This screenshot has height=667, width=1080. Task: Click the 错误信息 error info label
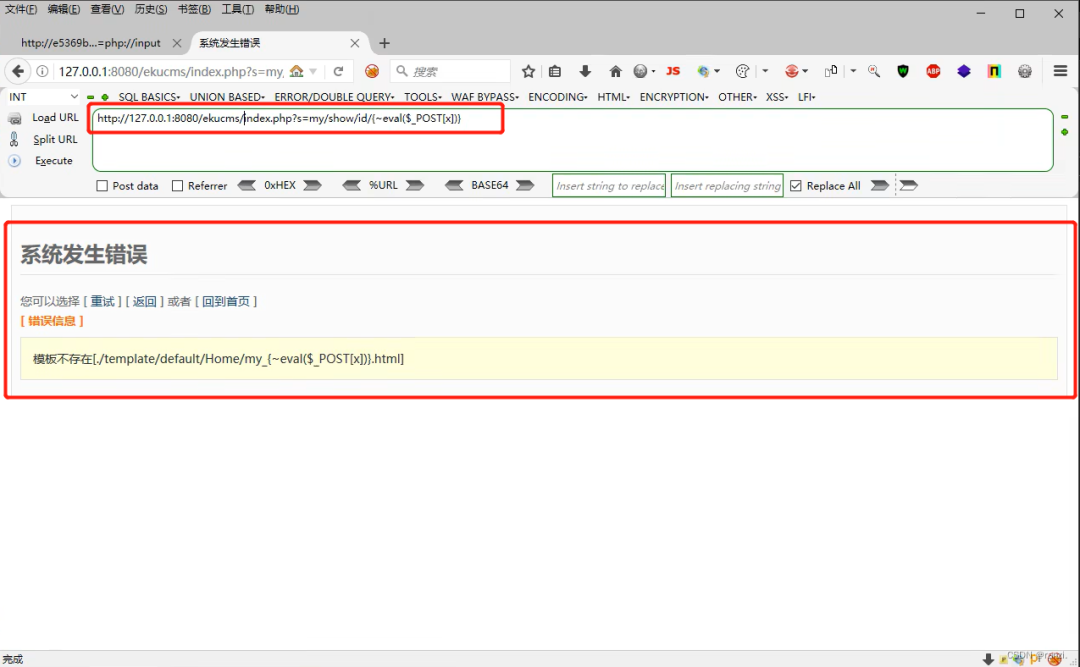[52, 320]
